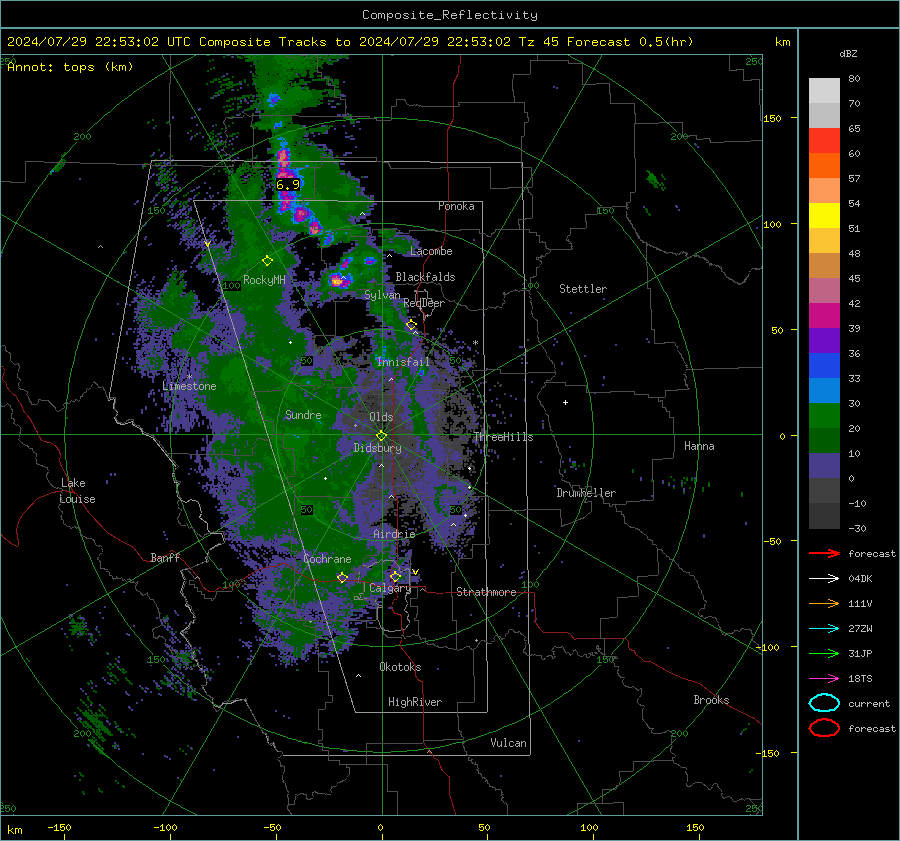Viewport: 900px width, 841px height.
Task: Select the light blue 30-33 dBZ swatch
Action: tap(824, 391)
